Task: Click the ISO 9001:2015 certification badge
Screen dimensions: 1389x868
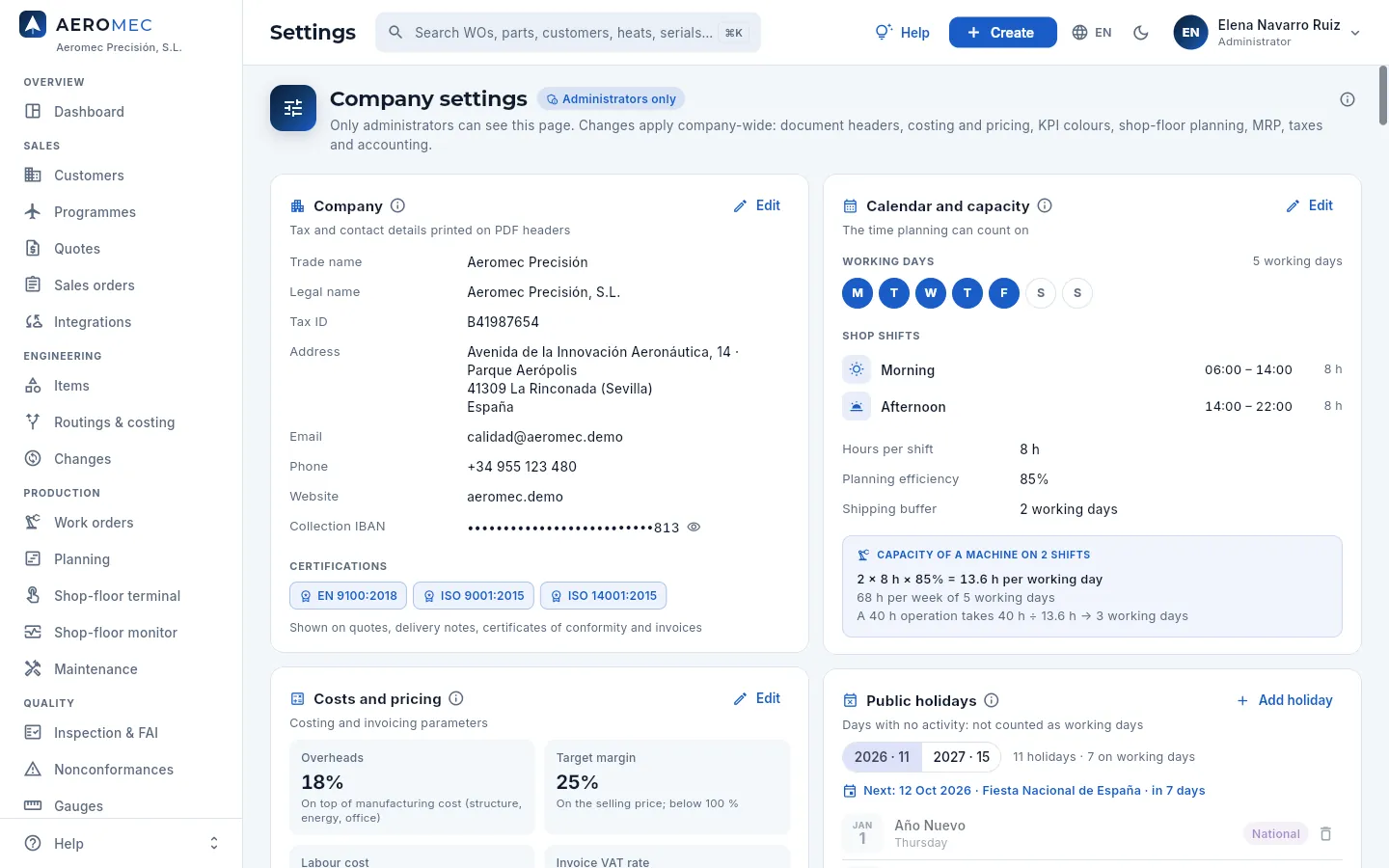Action: pyautogui.click(x=474, y=596)
